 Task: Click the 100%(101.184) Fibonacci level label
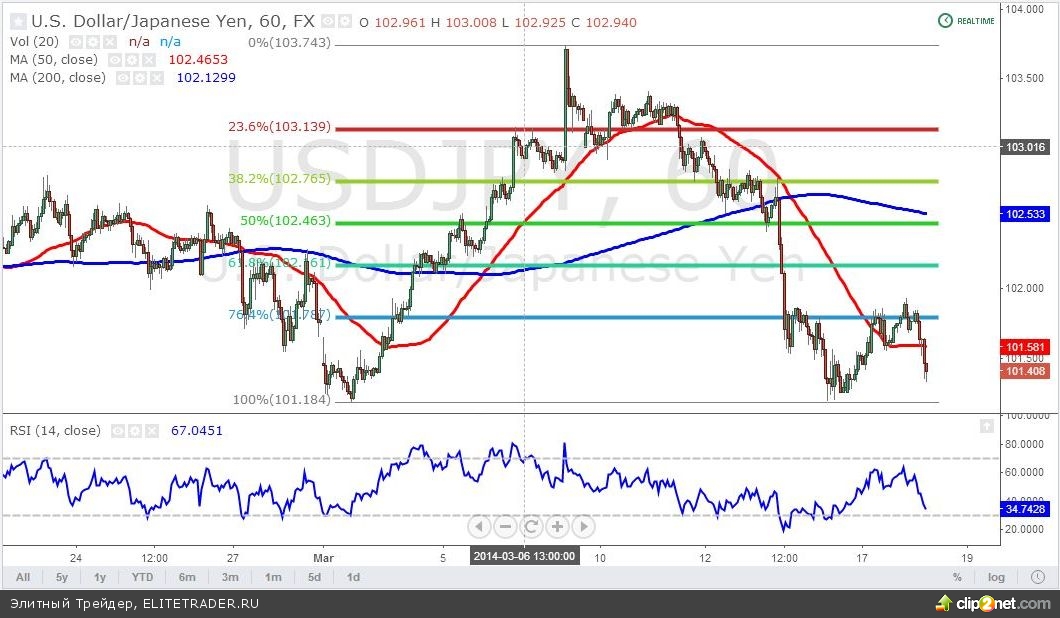[281, 400]
